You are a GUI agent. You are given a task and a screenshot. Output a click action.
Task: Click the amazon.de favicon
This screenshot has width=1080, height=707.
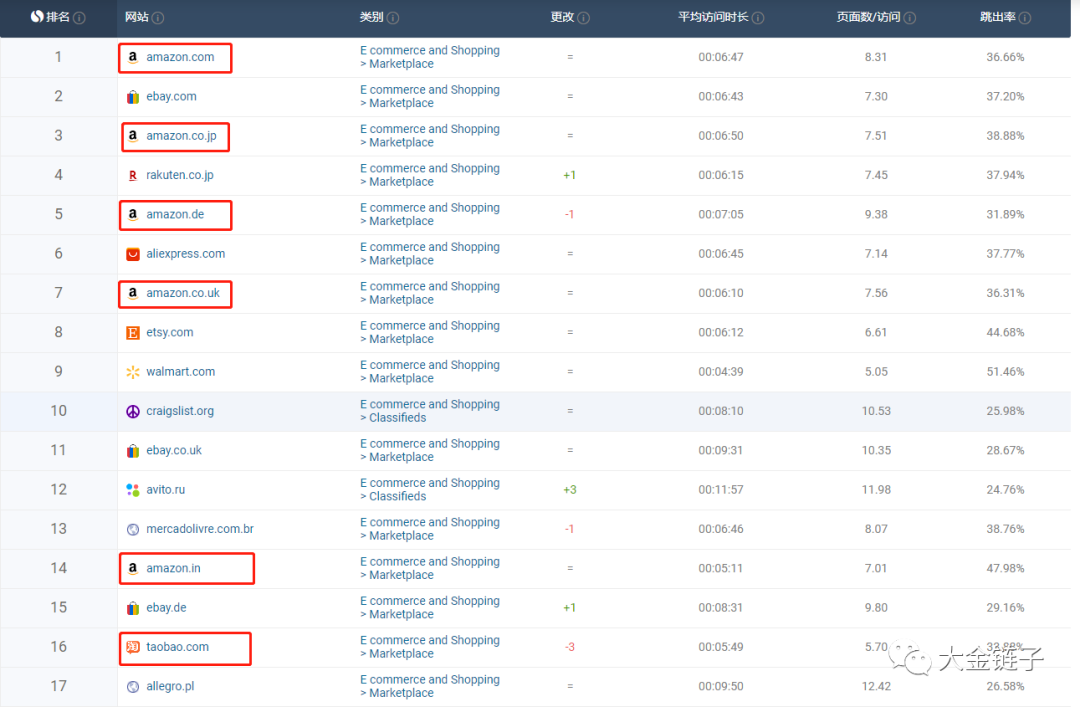(133, 214)
